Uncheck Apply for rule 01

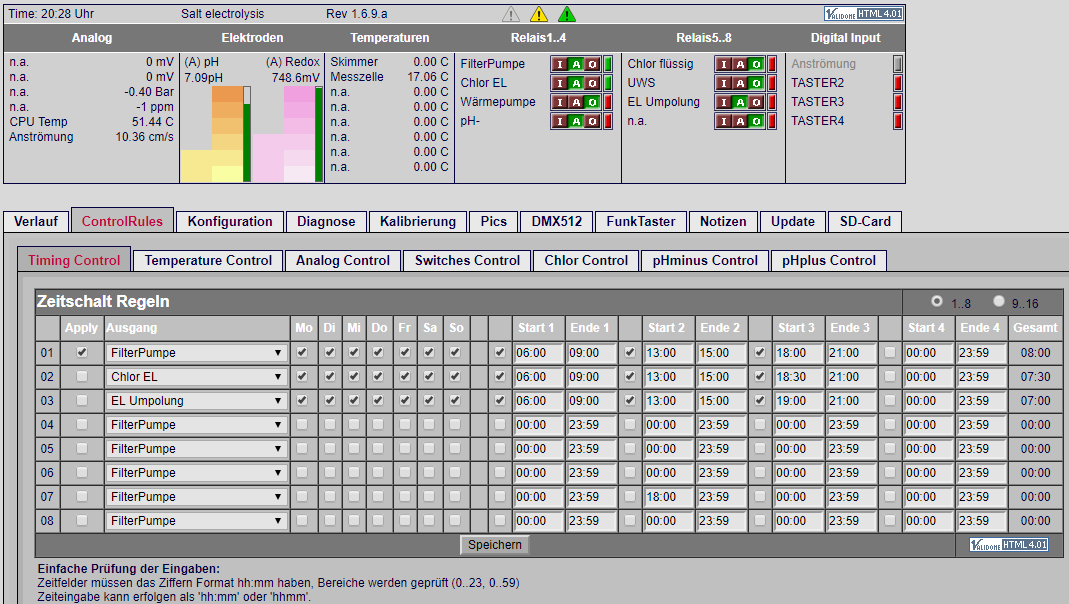pos(82,352)
